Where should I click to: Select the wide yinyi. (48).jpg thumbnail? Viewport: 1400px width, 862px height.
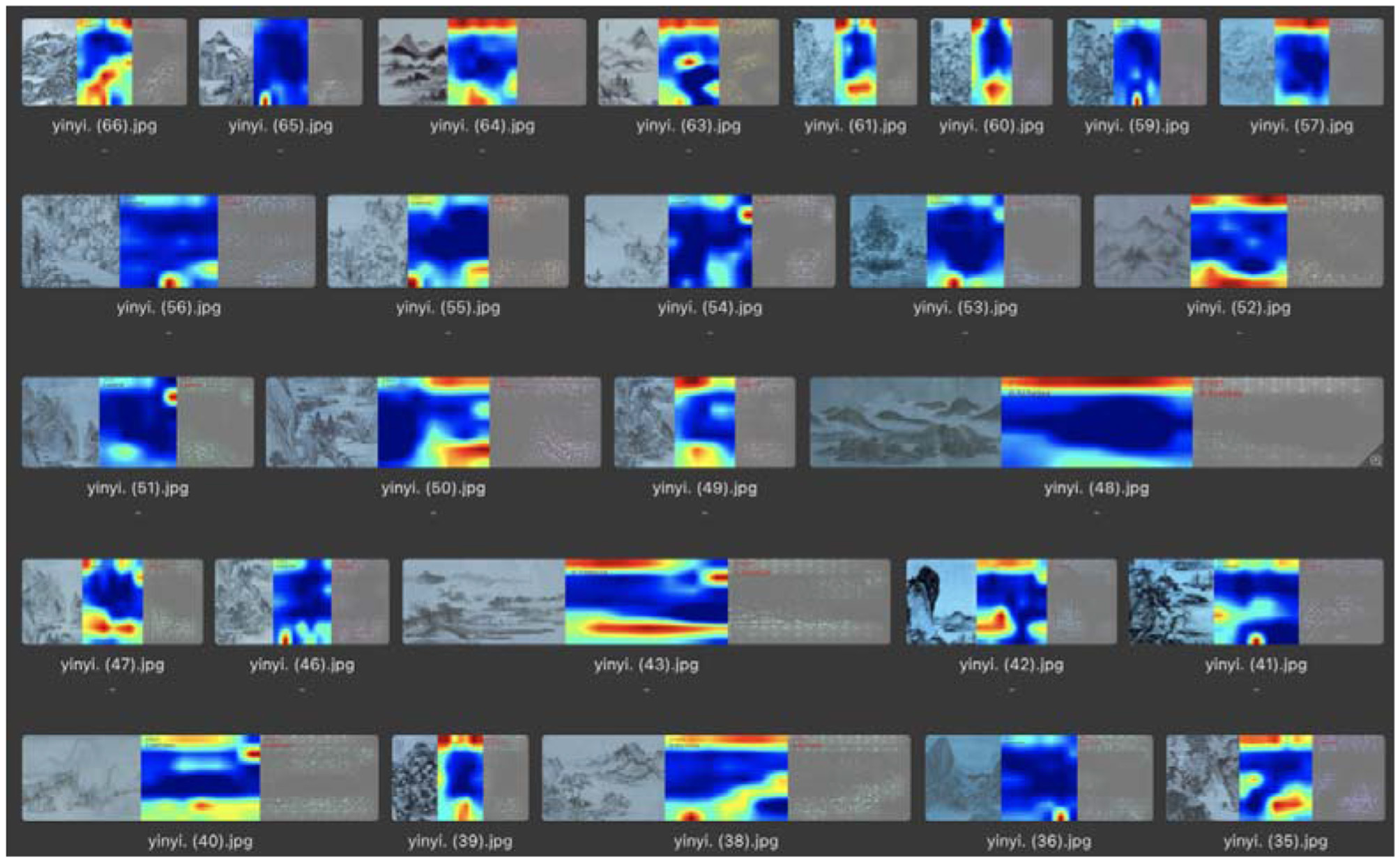point(1096,422)
